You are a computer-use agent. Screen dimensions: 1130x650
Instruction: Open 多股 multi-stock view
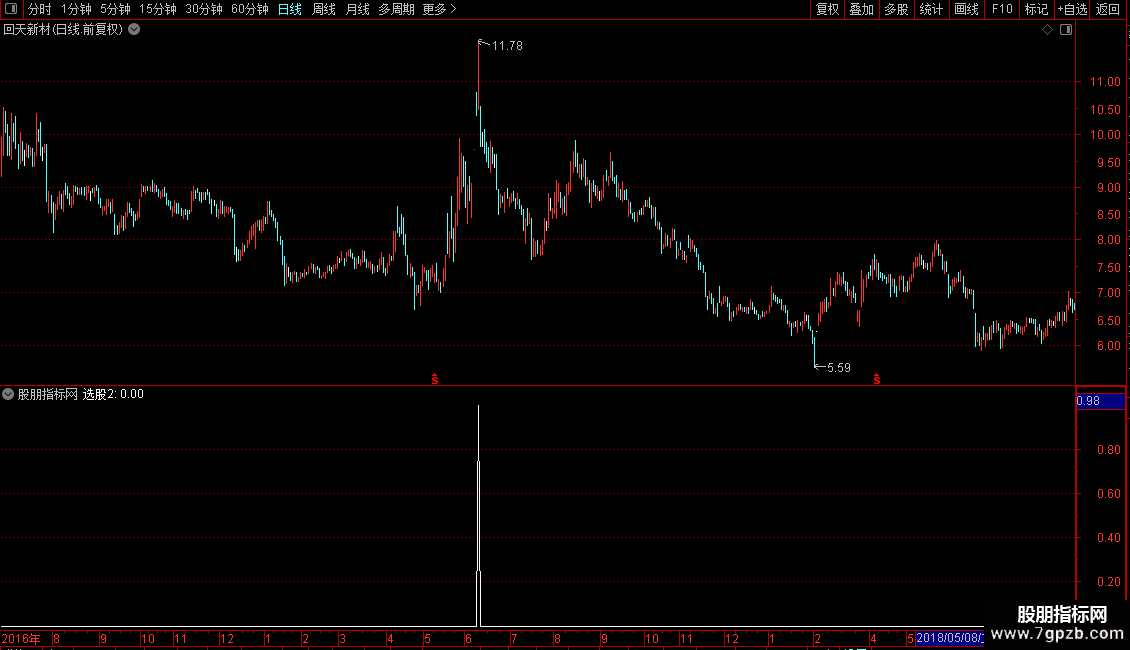896,9
